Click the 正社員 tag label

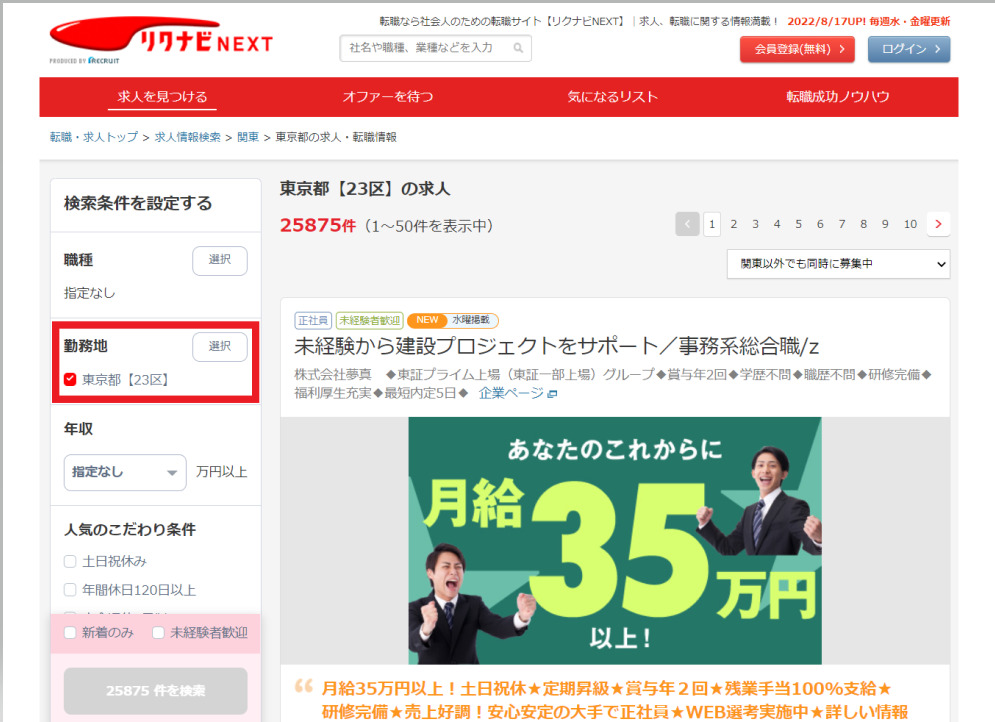click(313, 320)
